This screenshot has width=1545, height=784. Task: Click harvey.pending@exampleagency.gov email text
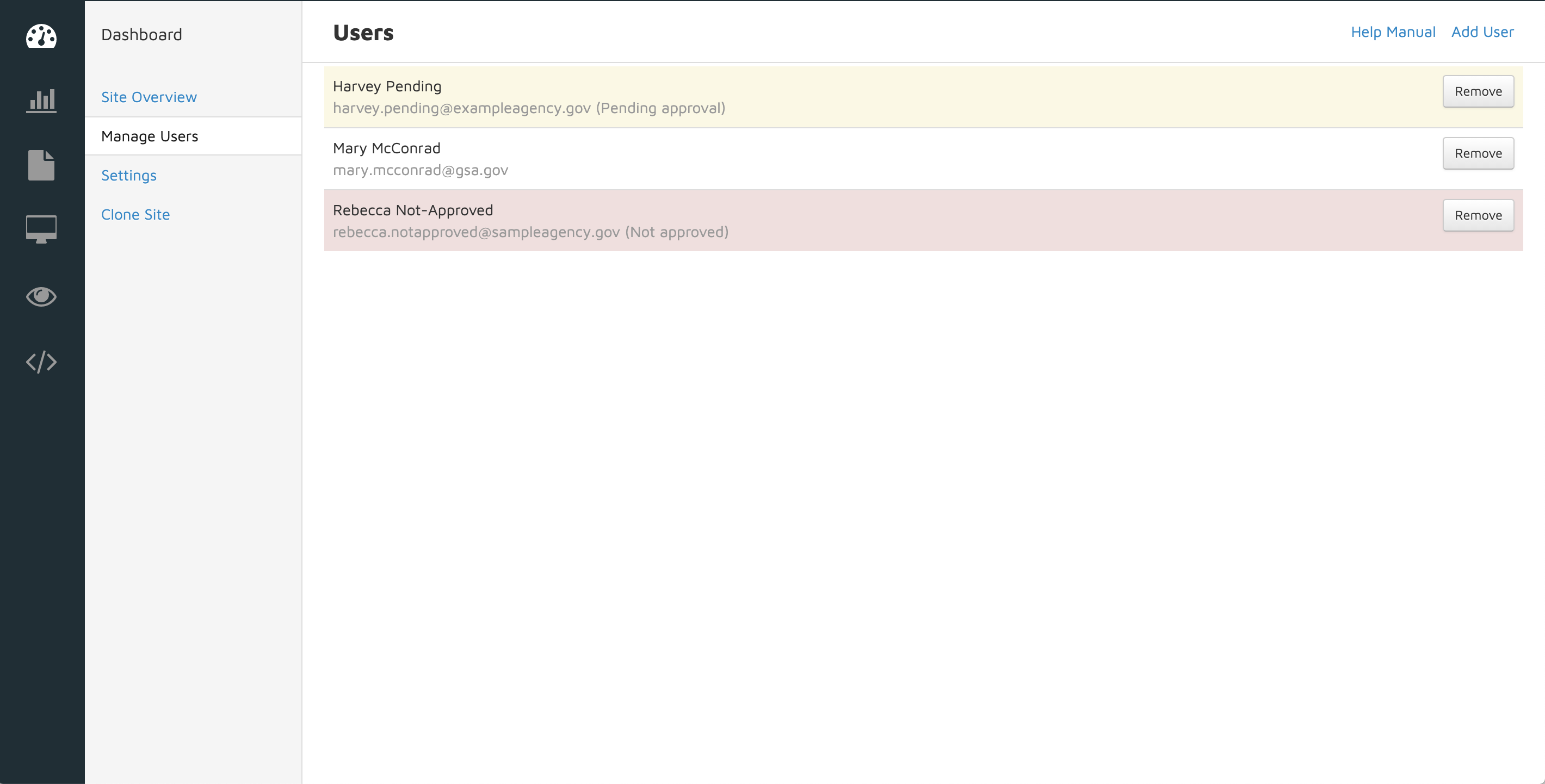click(x=462, y=108)
